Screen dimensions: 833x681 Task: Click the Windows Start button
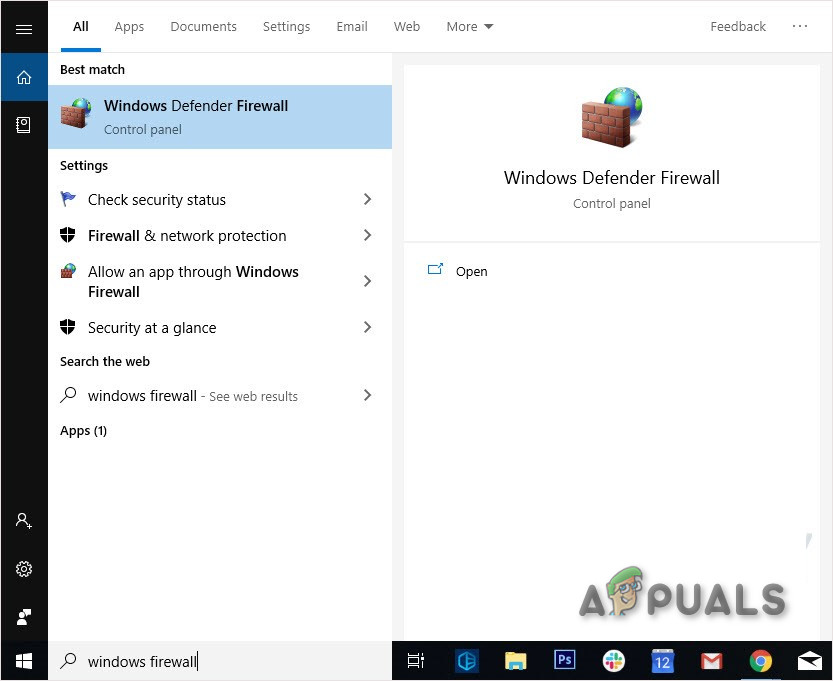tap(24, 661)
